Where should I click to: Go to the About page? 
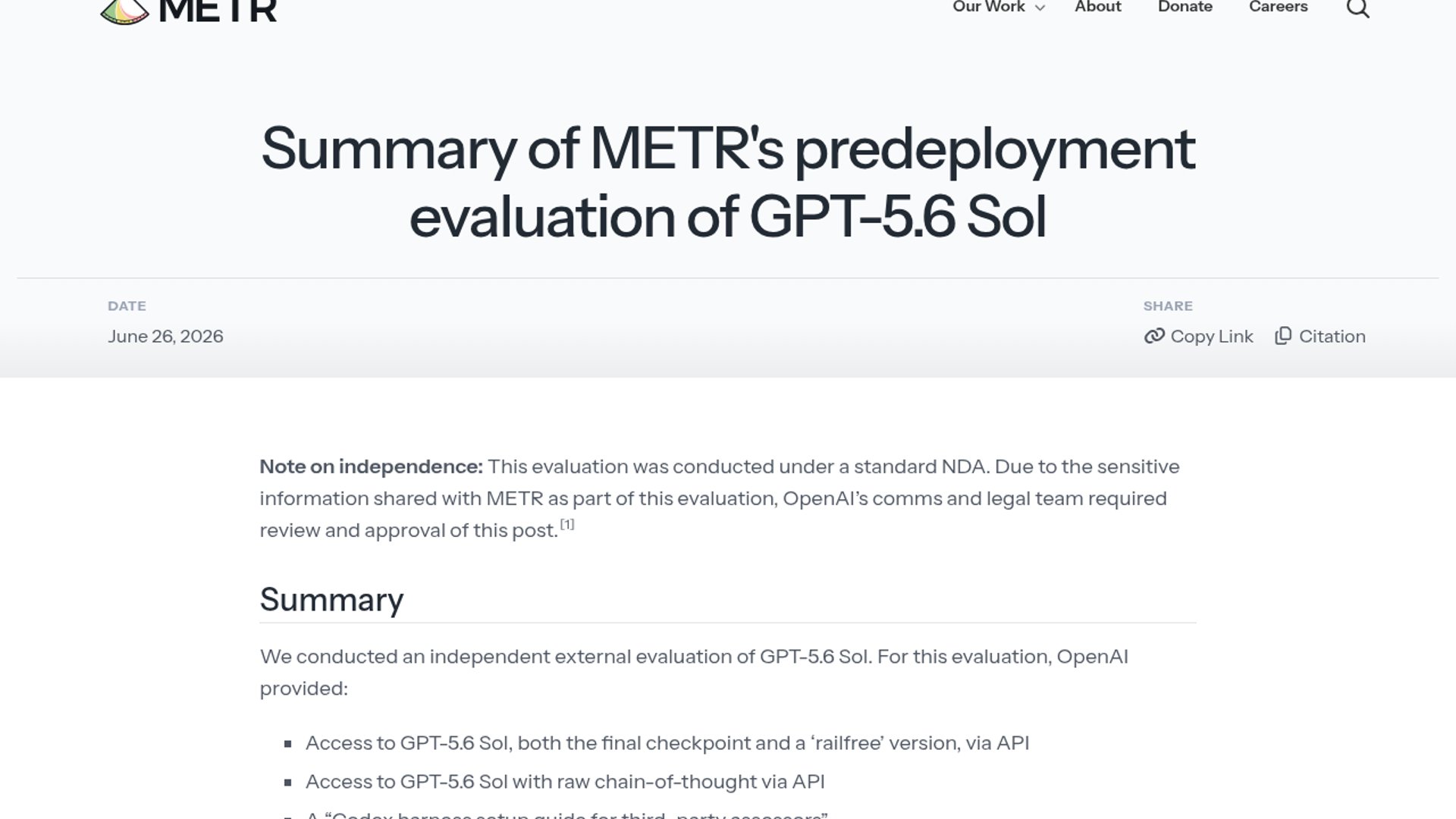click(x=1097, y=7)
